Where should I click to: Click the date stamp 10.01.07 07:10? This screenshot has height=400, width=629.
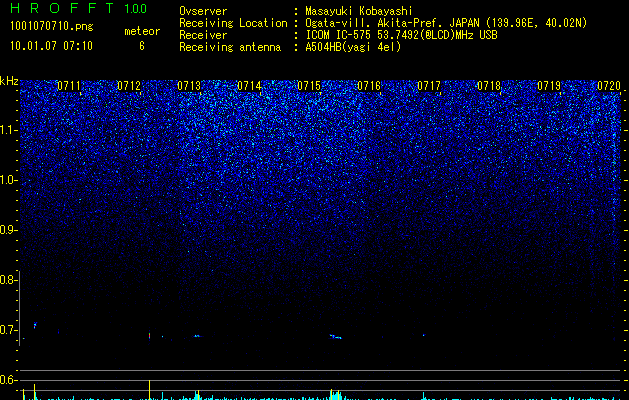point(51,46)
